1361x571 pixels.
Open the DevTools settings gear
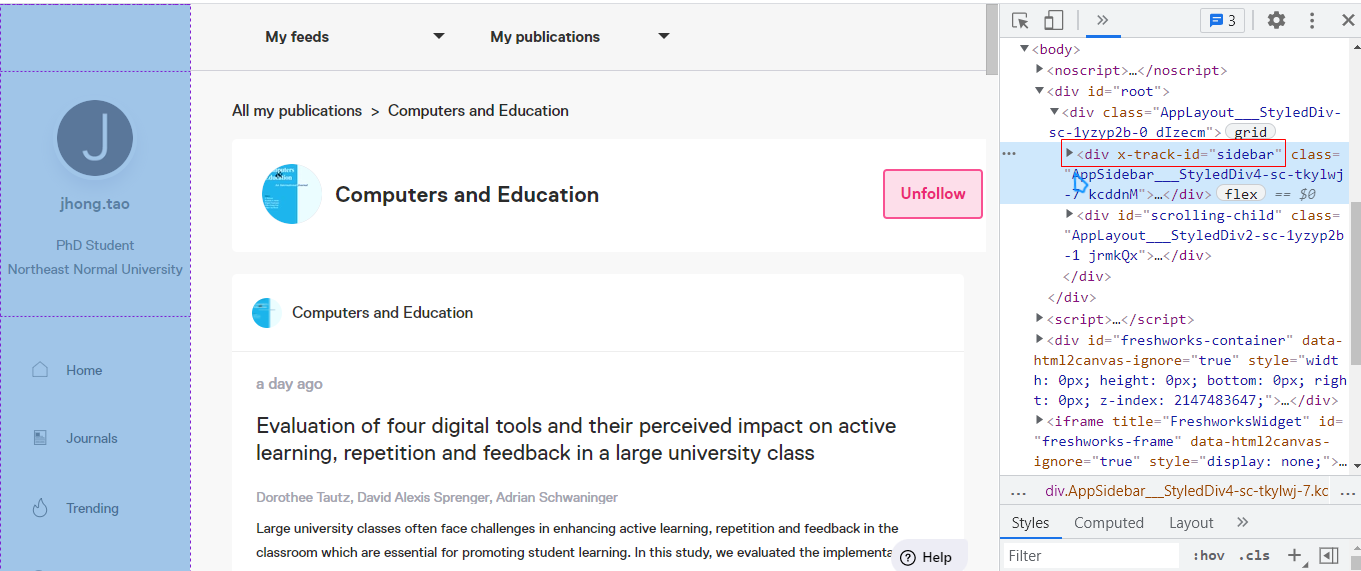1276,20
